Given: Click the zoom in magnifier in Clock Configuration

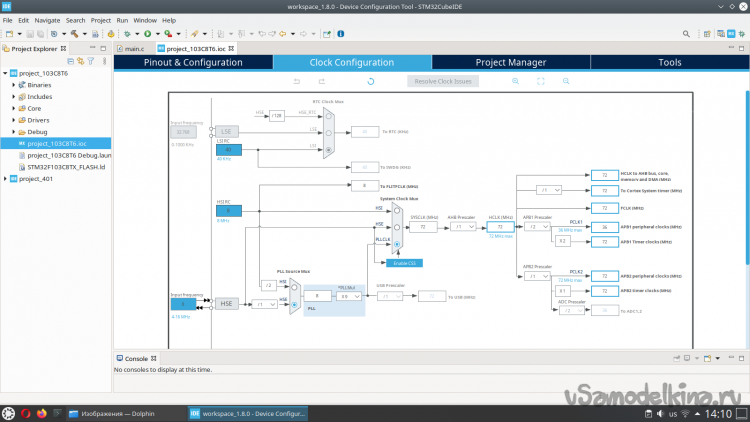Looking at the screenshot, I should click(516, 81).
